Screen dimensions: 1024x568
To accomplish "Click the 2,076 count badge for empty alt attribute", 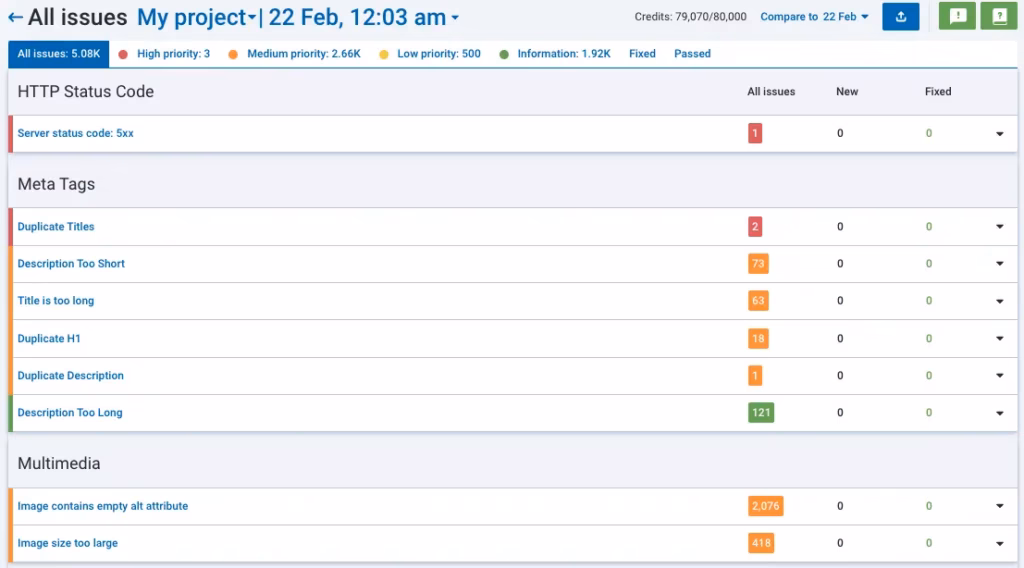I will 765,506.
